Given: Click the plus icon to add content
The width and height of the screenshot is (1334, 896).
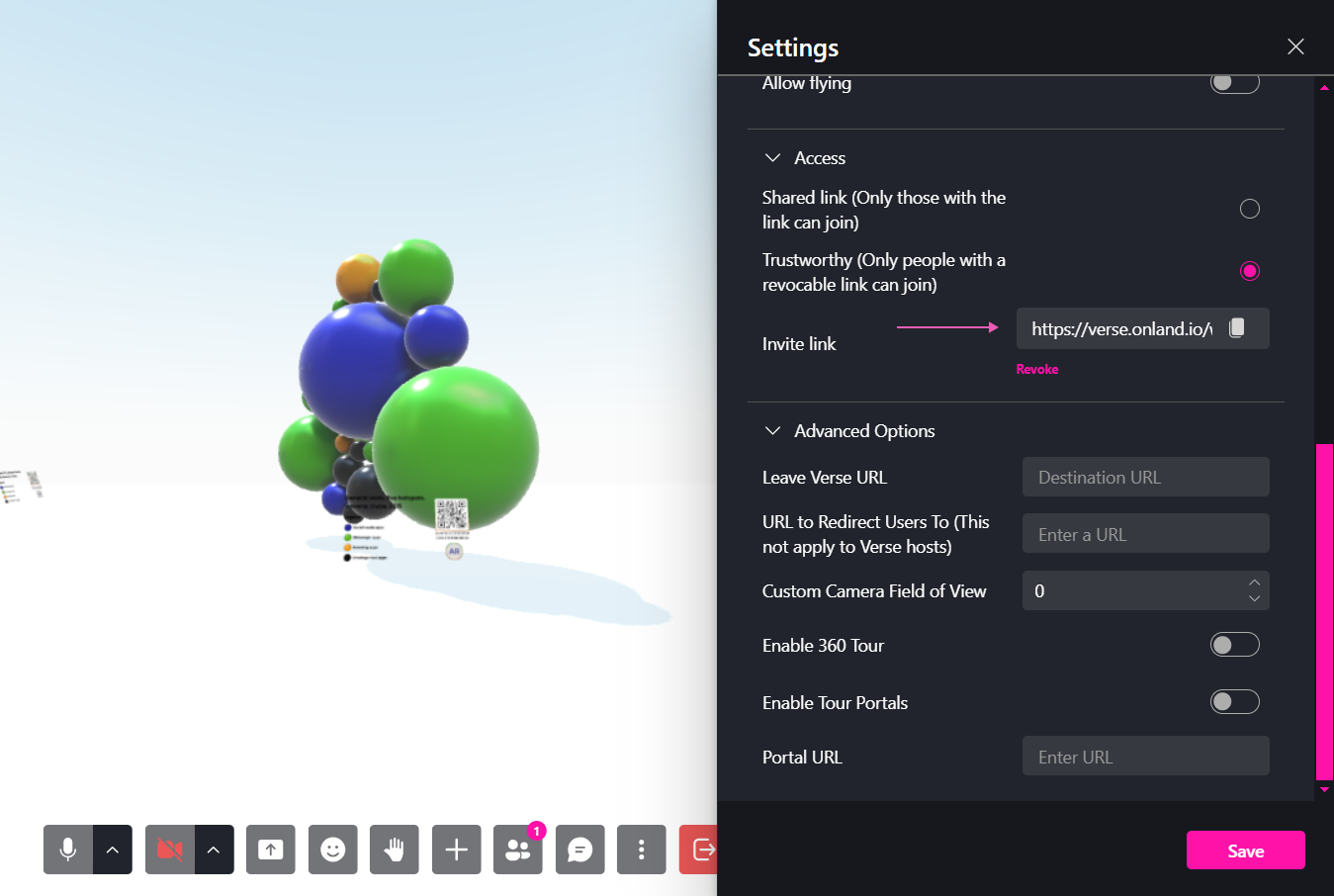Looking at the screenshot, I should click(456, 850).
